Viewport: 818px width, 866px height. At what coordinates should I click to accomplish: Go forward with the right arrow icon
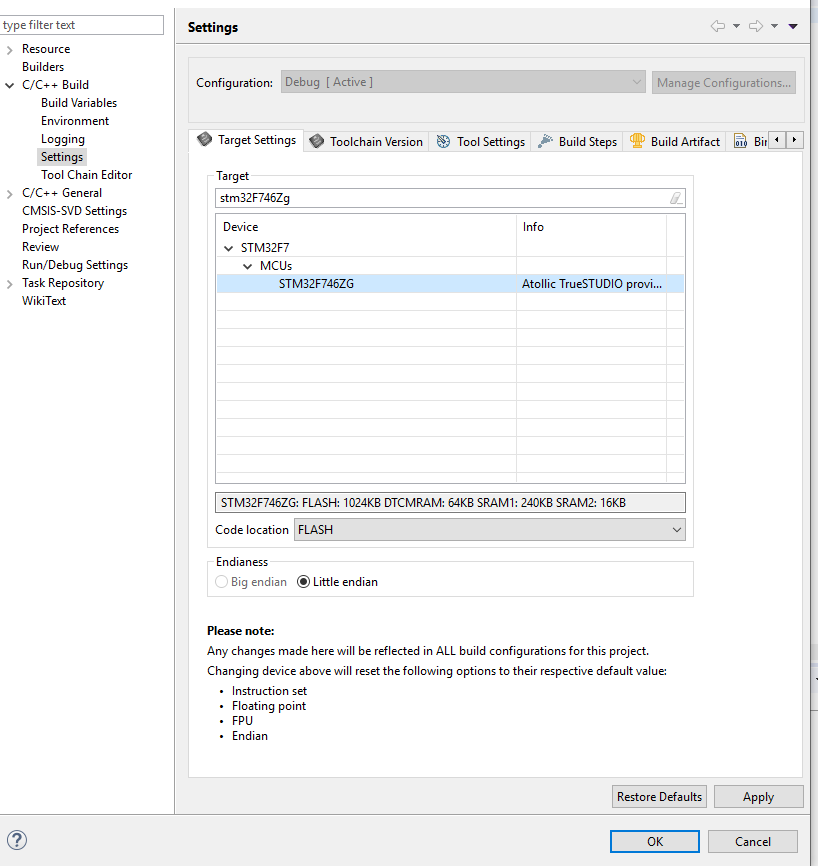pos(756,26)
